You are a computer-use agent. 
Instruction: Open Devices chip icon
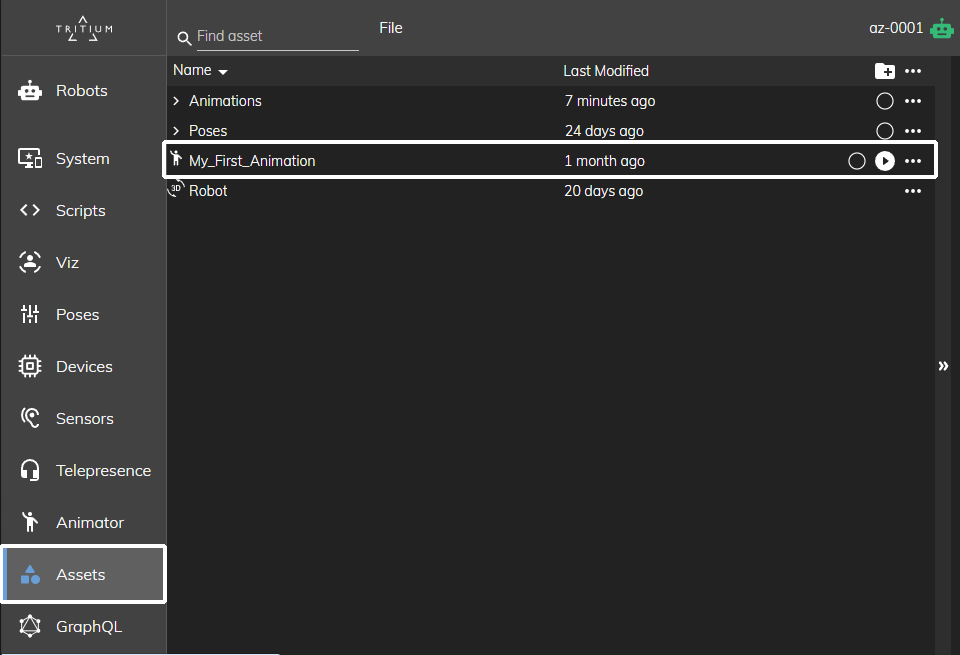pyautogui.click(x=30, y=367)
